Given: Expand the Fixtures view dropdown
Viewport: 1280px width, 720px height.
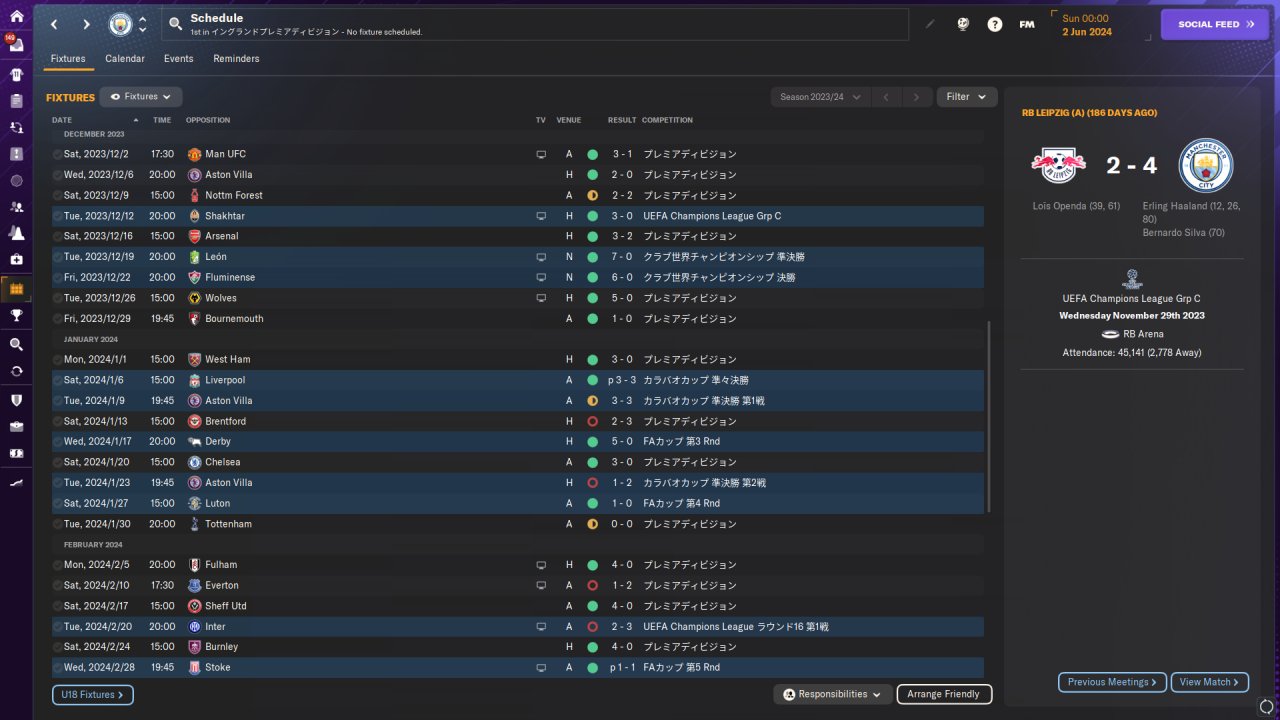Looking at the screenshot, I should pos(141,97).
